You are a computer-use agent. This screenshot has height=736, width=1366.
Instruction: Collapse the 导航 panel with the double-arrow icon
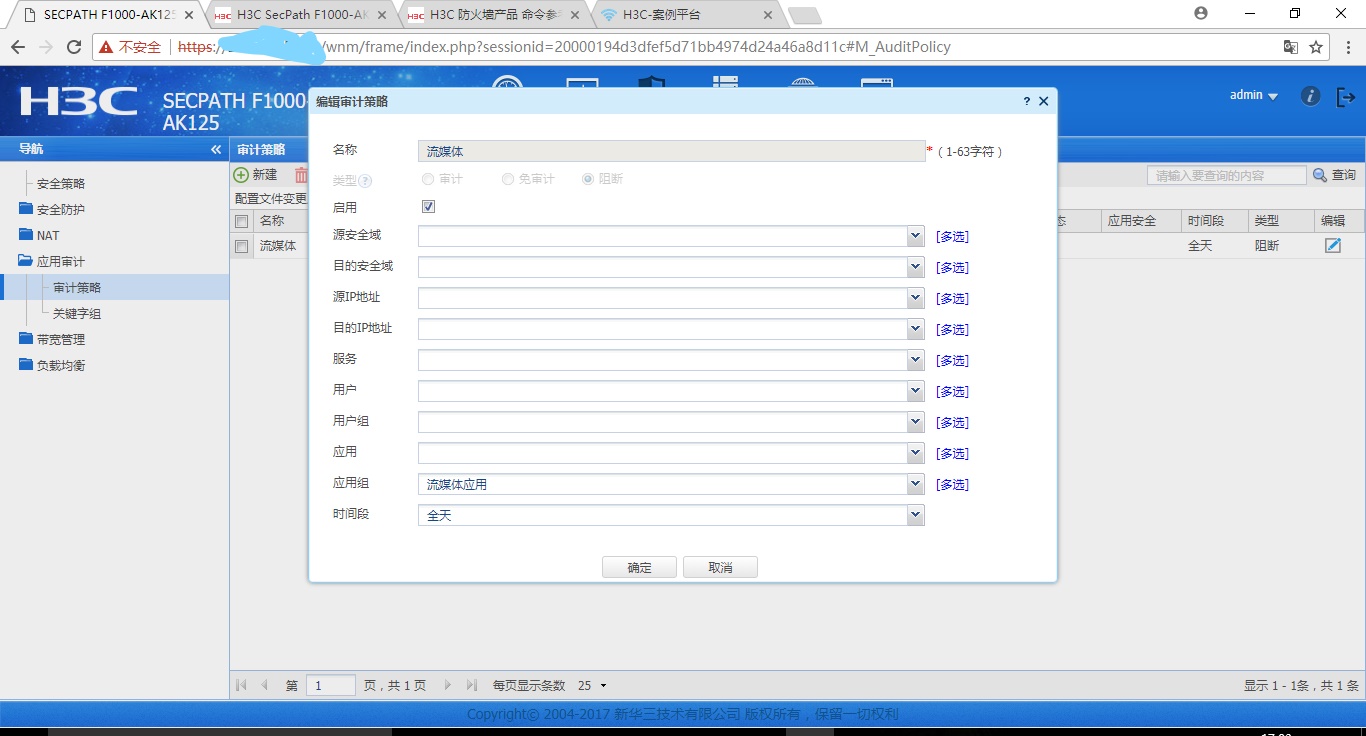[x=216, y=149]
